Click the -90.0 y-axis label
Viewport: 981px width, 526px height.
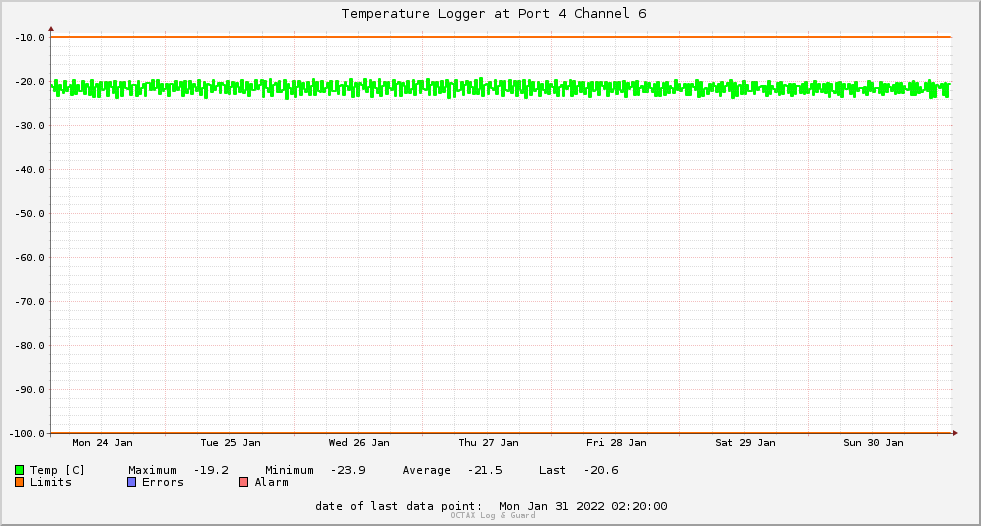coord(30,390)
